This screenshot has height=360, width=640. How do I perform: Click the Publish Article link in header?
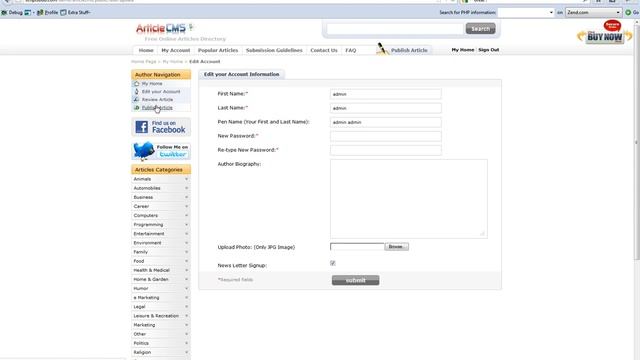click(x=409, y=50)
